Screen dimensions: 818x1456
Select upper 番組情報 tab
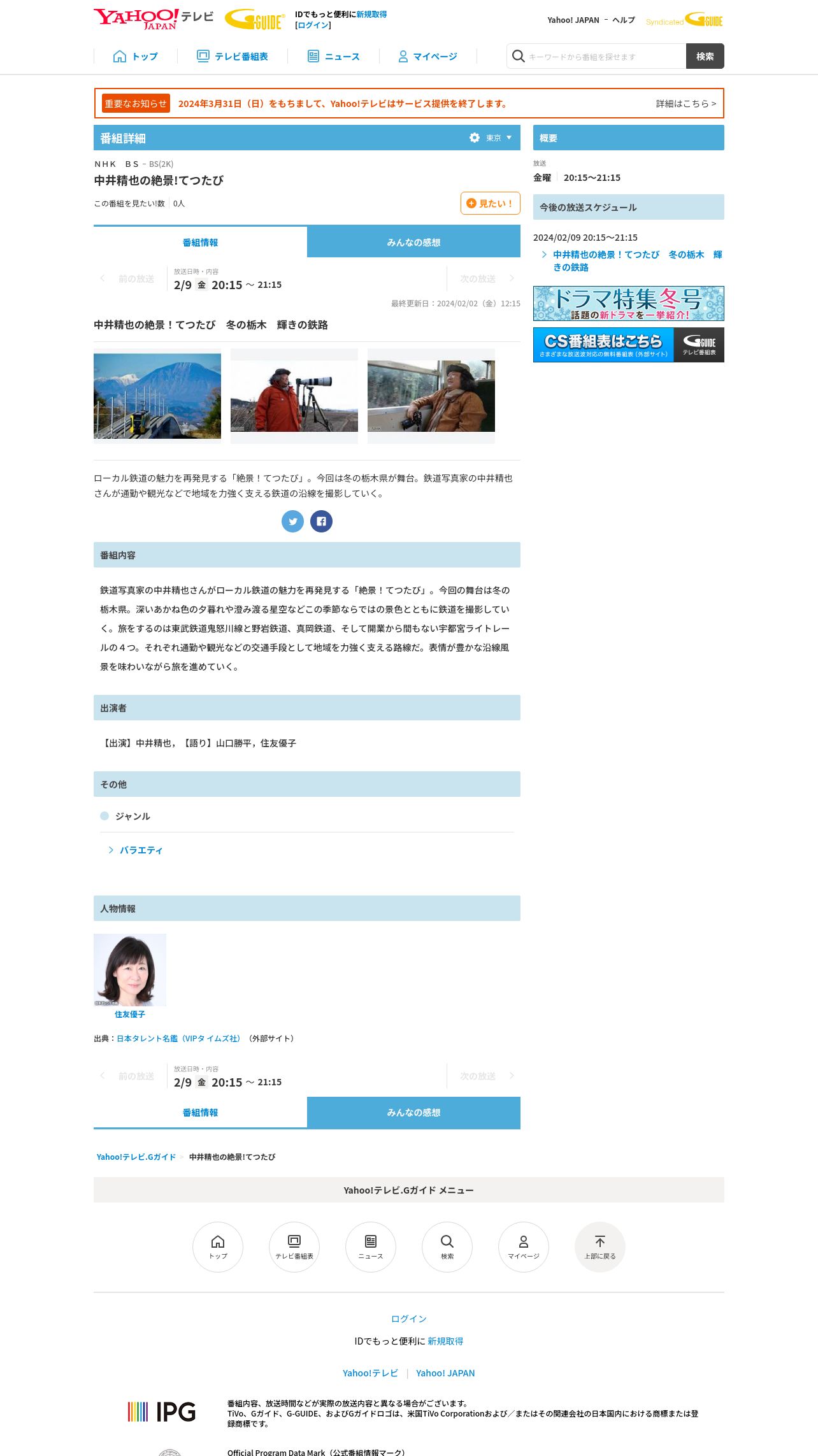(x=200, y=242)
